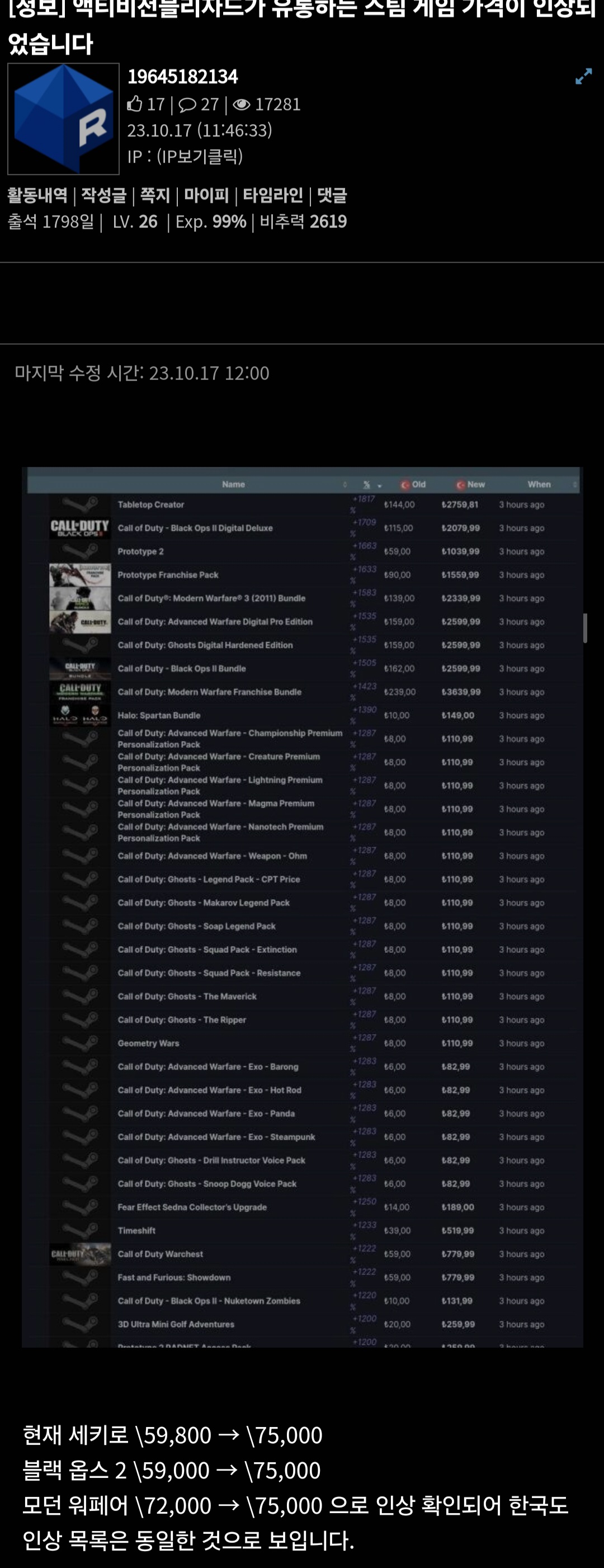Click the Halo: Spartan Bundle name

pyautogui.click(x=159, y=715)
